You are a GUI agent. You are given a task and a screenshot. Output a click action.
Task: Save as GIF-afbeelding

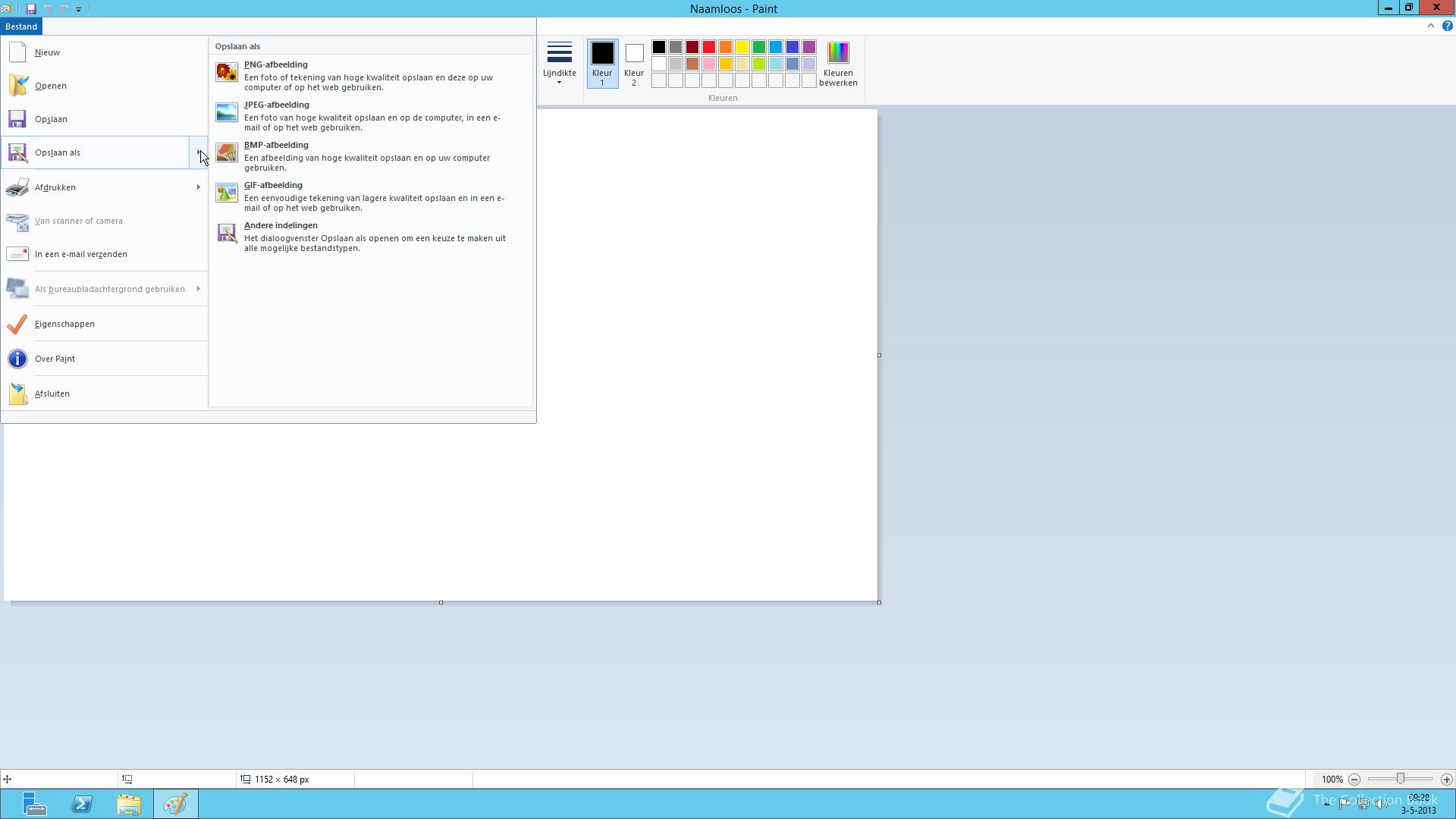(x=371, y=196)
